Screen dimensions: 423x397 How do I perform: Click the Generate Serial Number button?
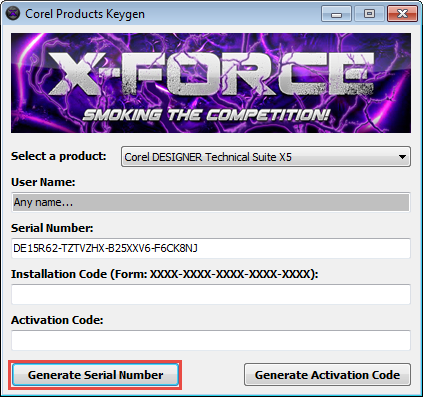pos(95,375)
